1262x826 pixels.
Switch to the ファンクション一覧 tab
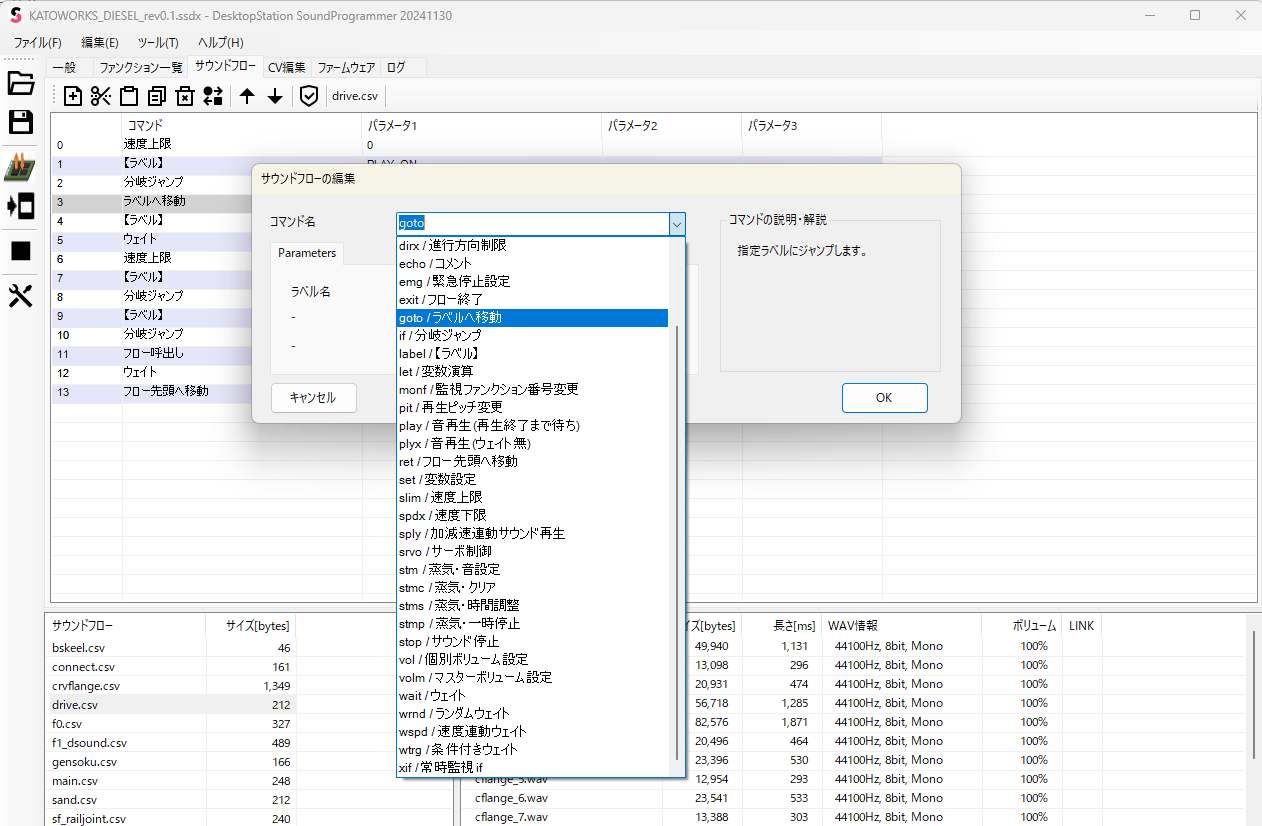point(141,68)
